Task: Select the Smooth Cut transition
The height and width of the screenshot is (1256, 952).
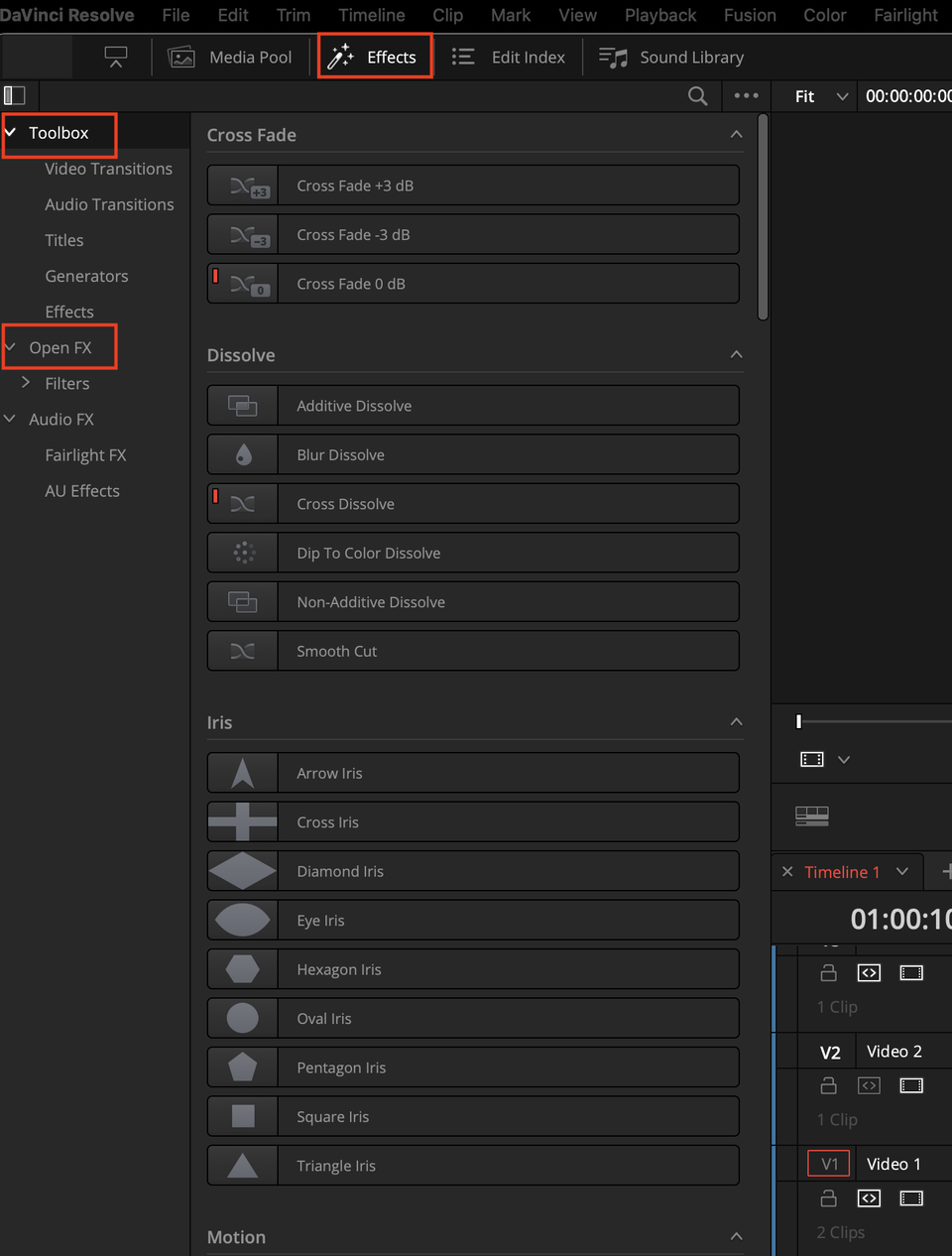Action: [x=473, y=651]
